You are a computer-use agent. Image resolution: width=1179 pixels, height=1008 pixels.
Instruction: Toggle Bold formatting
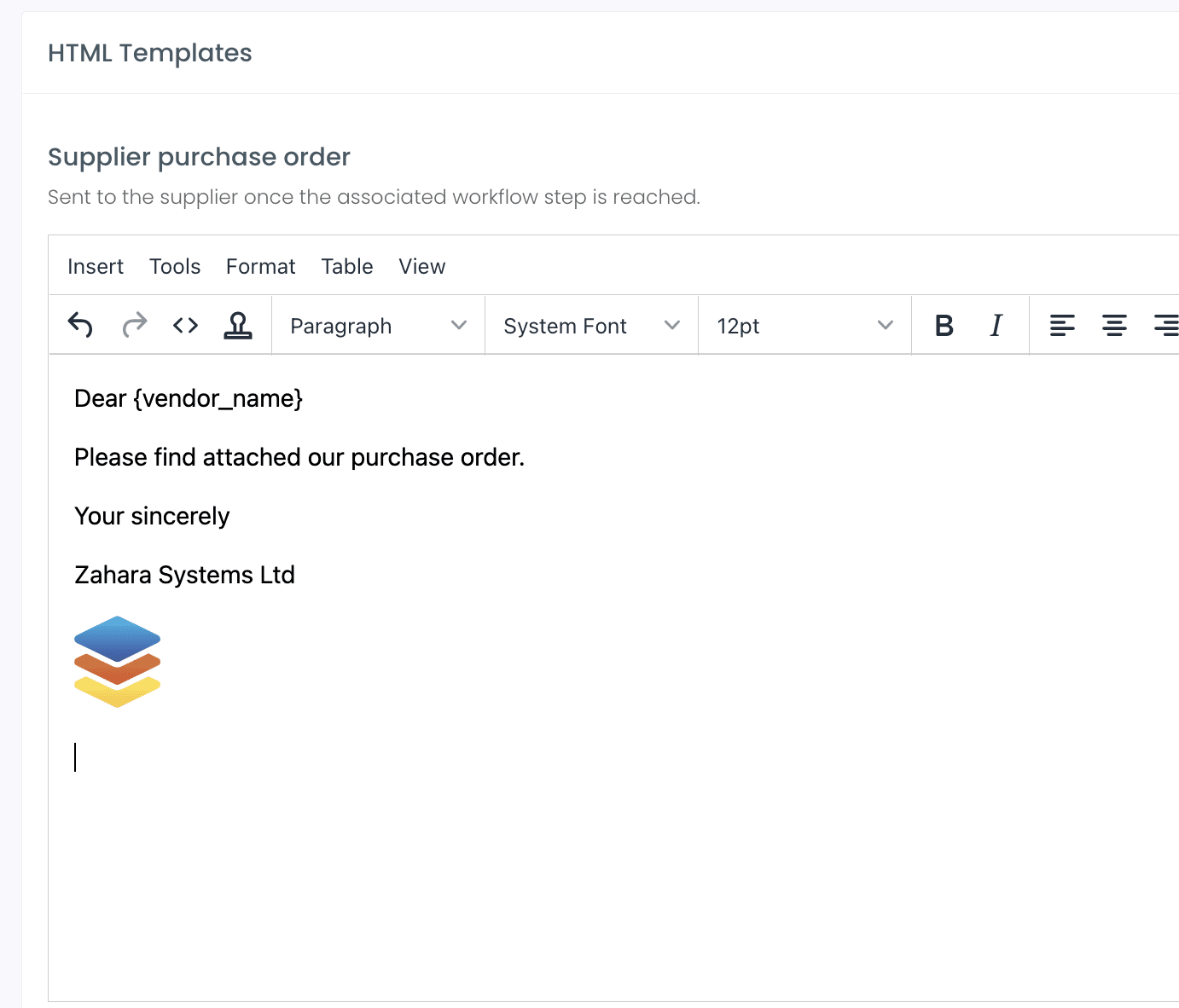pyautogui.click(x=944, y=326)
